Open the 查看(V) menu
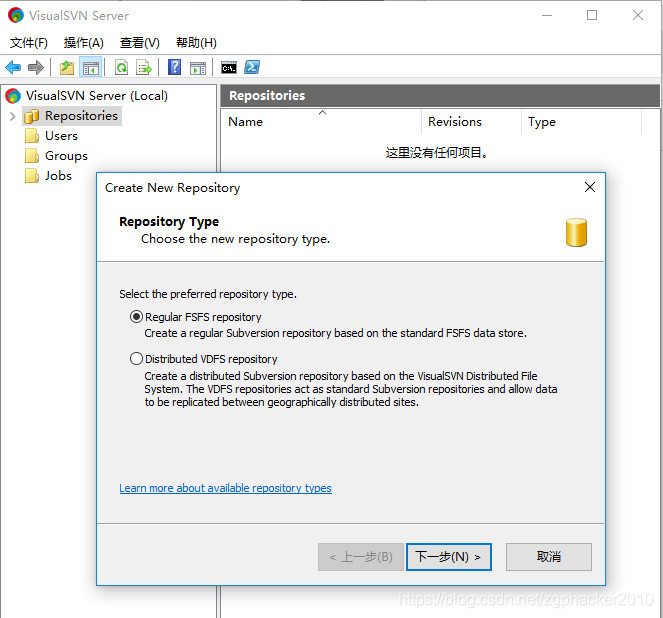 (x=140, y=43)
